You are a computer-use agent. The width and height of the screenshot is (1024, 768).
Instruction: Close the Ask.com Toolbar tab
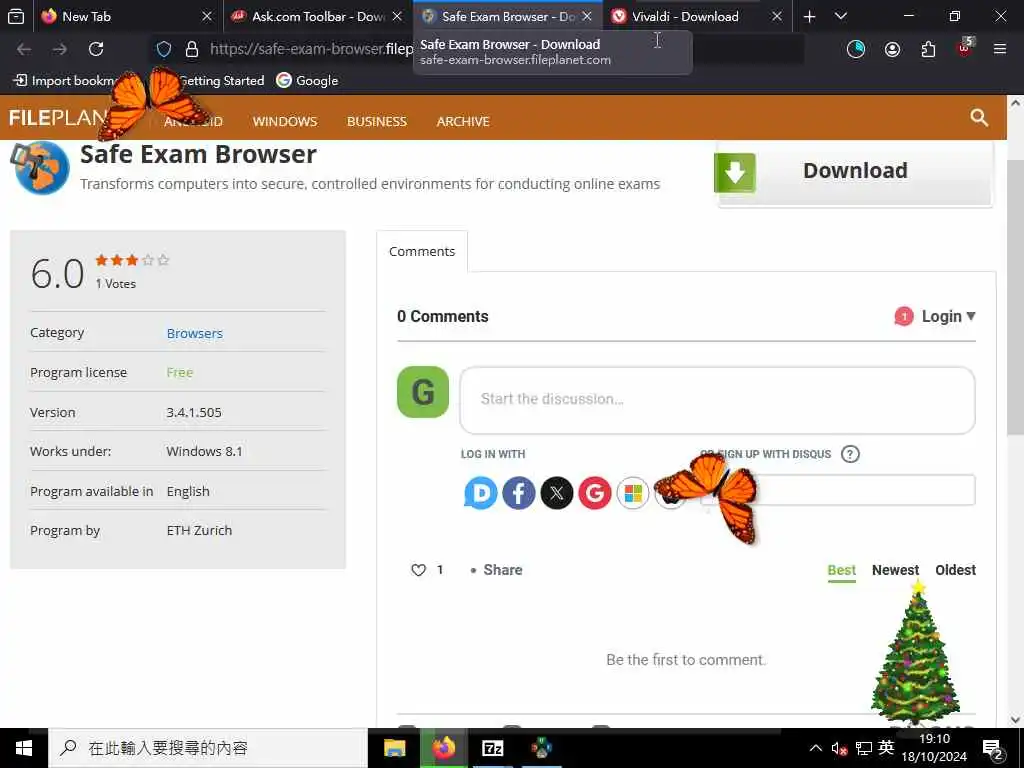(396, 16)
